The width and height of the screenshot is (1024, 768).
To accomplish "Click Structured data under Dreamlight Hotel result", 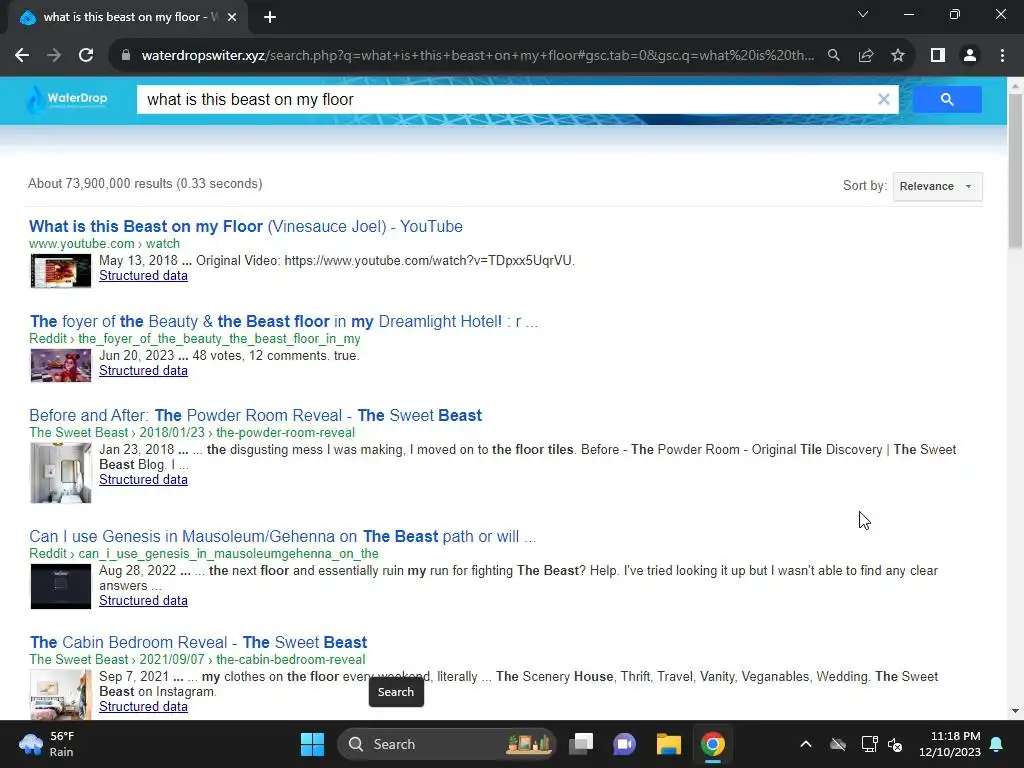I will (x=143, y=370).
